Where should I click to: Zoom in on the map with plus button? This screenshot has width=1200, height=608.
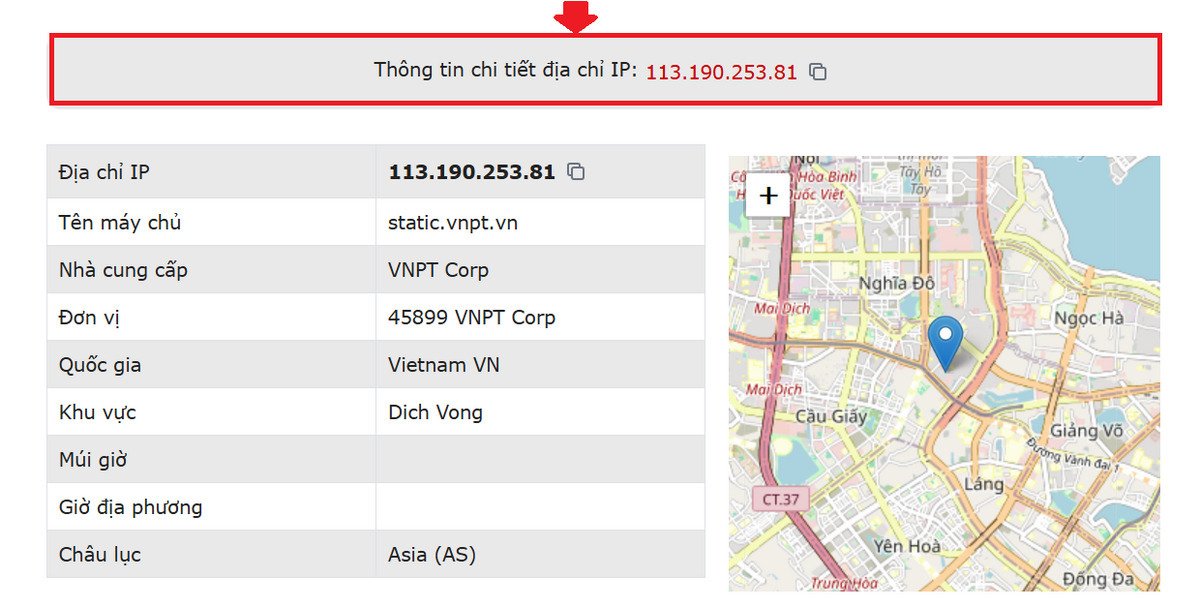click(x=768, y=195)
